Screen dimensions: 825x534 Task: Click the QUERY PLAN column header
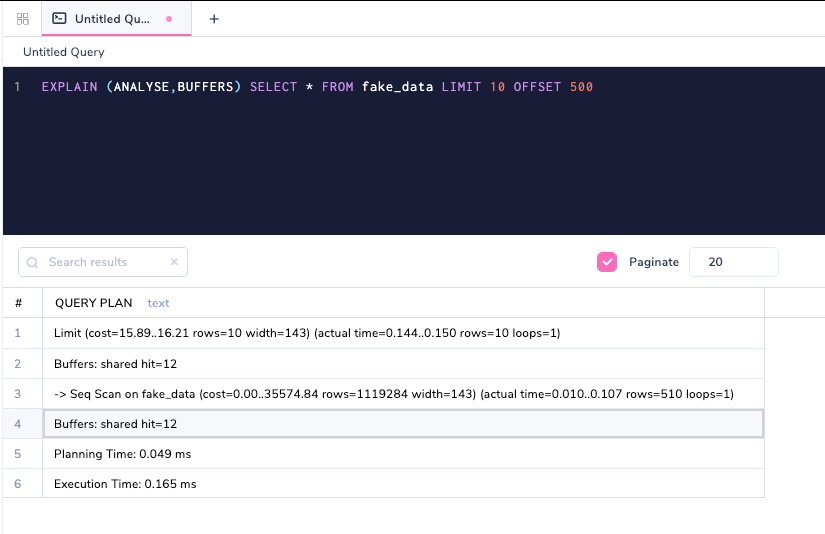[93, 303]
